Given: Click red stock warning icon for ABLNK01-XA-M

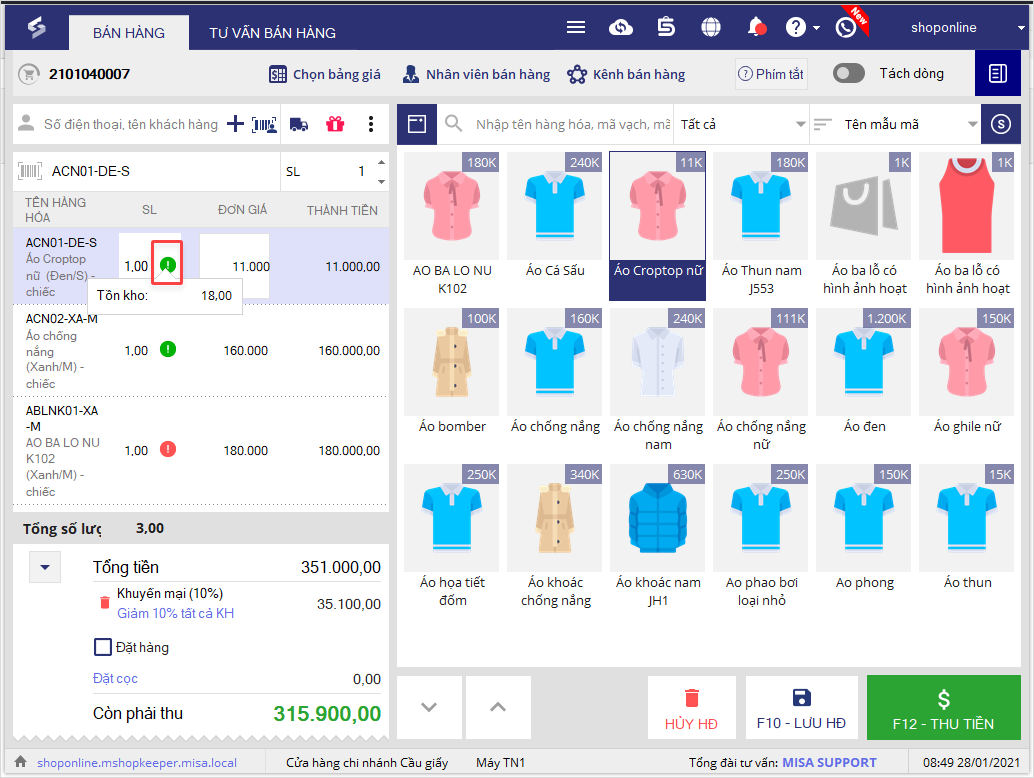Looking at the screenshot, I should tap(168, 450).
